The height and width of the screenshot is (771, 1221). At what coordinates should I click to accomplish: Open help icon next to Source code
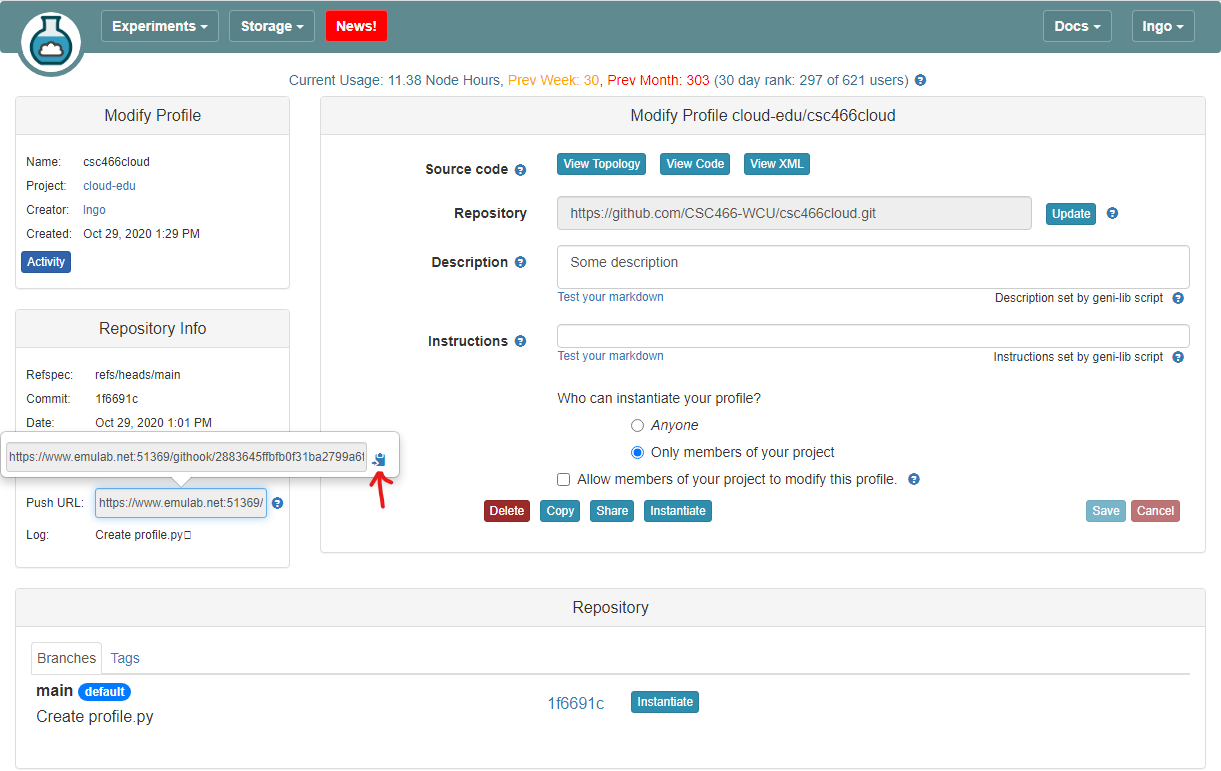click(520, 170)
